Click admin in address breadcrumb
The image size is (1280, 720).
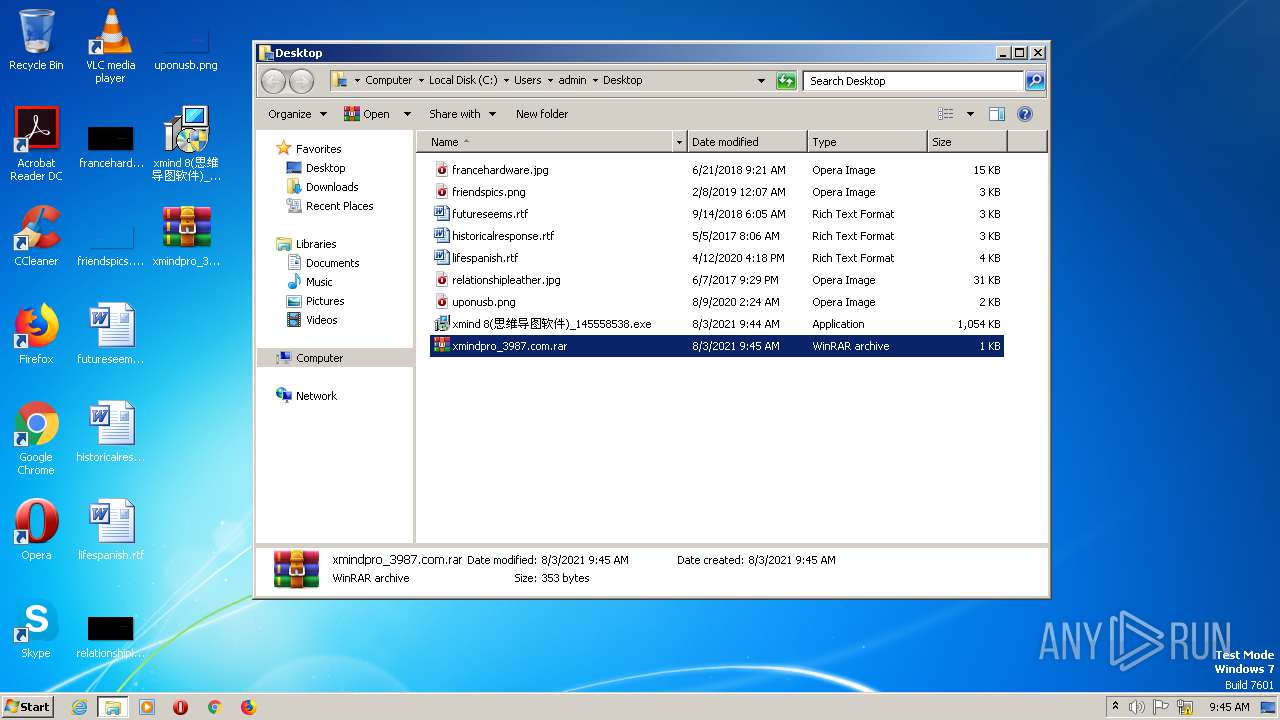tap(573, 80)
